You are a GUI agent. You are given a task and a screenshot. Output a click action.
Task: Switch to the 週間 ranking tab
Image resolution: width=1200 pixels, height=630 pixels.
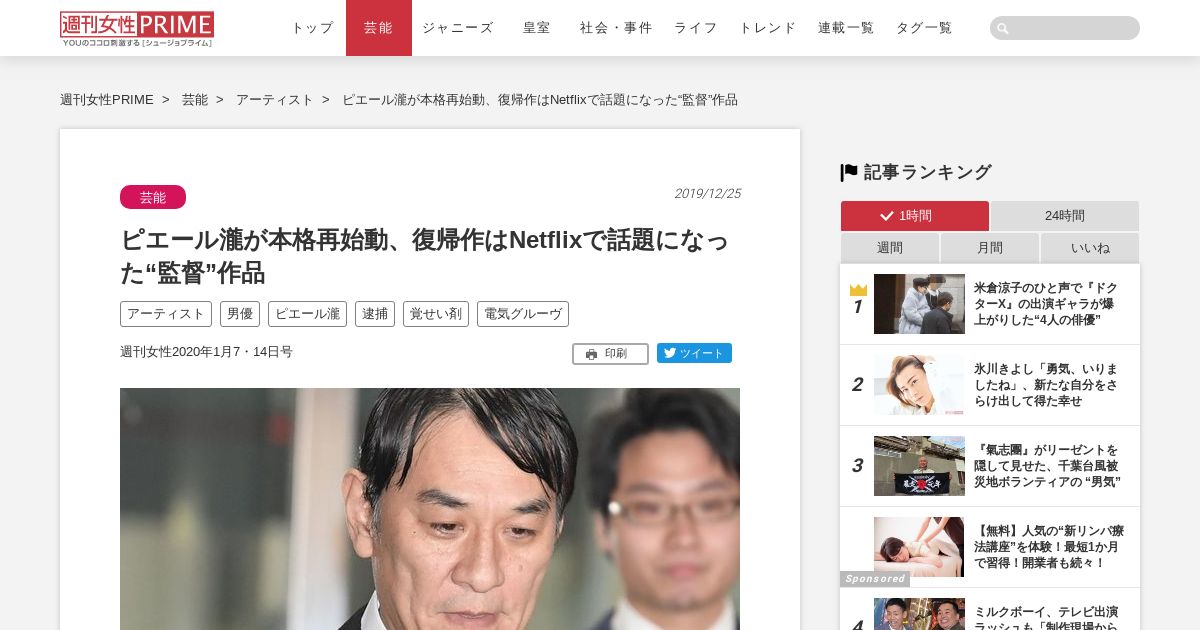(x=890, y=248)
